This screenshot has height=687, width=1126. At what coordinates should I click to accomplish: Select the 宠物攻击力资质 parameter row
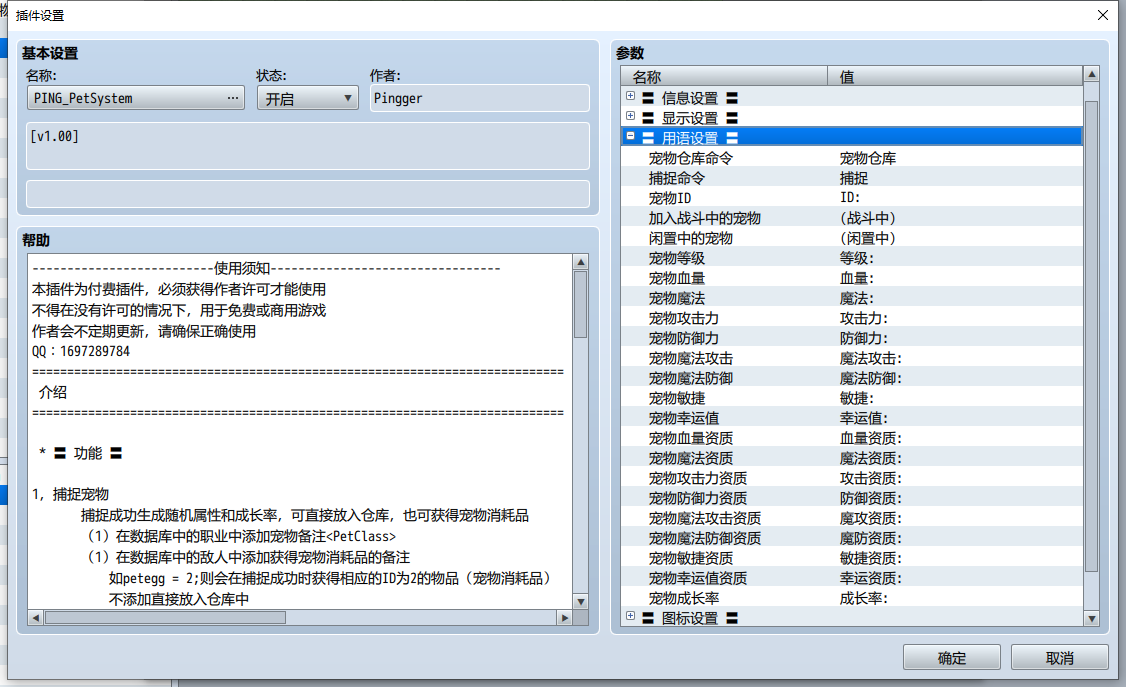(852, 478)
